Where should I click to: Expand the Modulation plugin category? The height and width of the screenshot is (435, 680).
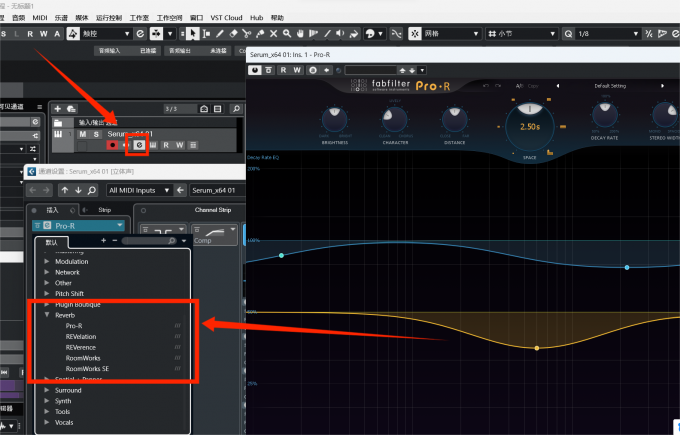coord(47,262)
